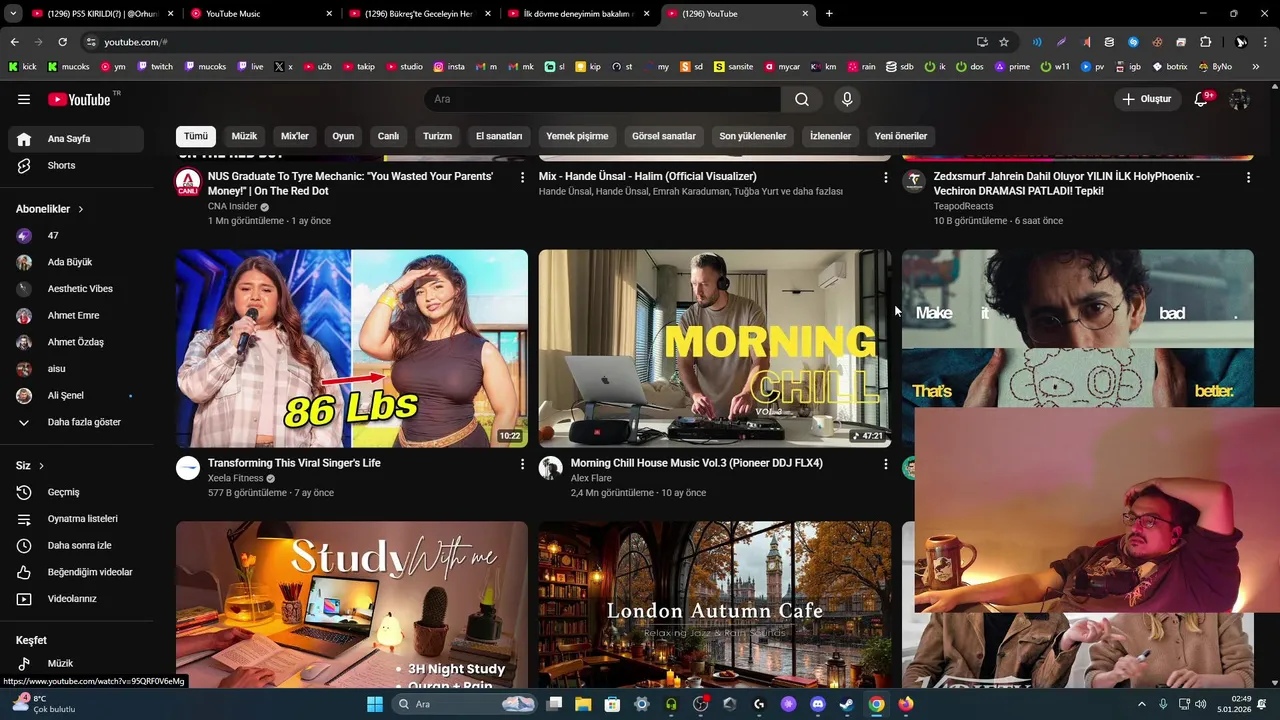Open Geçmiş history in sidebar
Image resolution: width=1280 pixels, height=720 pixels.
click(x=76, y=492)
